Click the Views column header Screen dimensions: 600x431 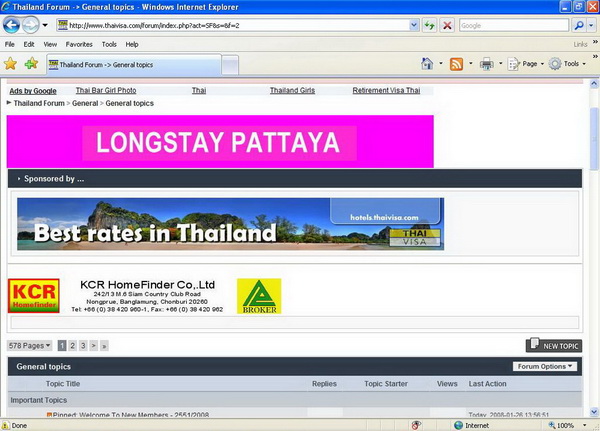[447, 384]
